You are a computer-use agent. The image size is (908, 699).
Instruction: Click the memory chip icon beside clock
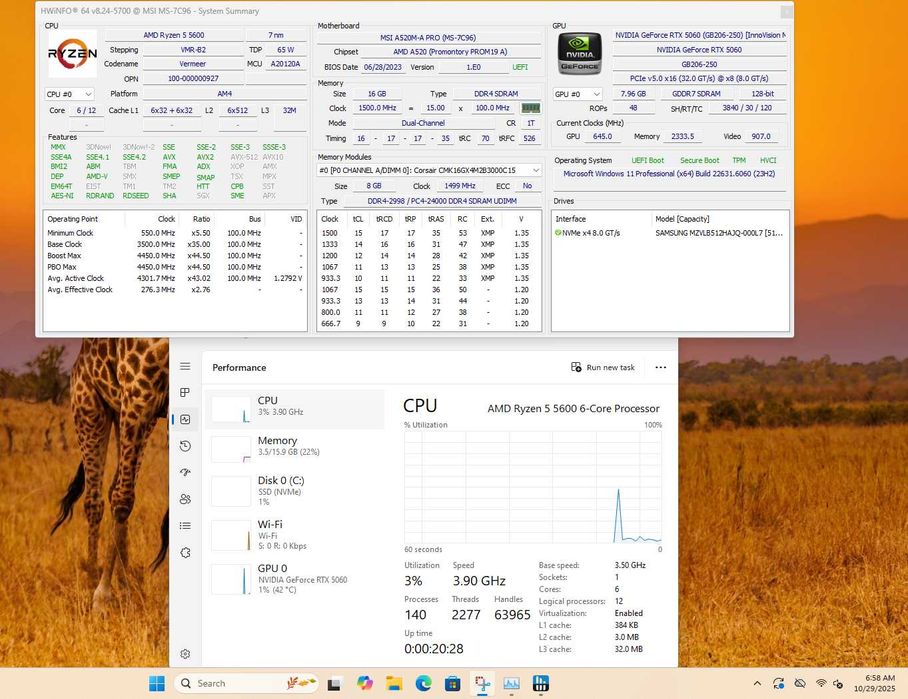530,108
